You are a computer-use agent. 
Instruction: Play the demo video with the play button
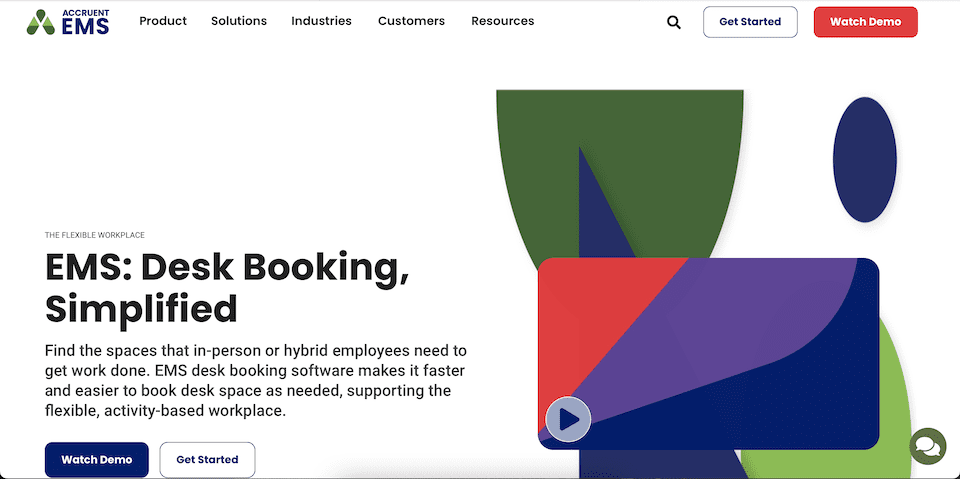pyautogui.click(x=568, y=419)
